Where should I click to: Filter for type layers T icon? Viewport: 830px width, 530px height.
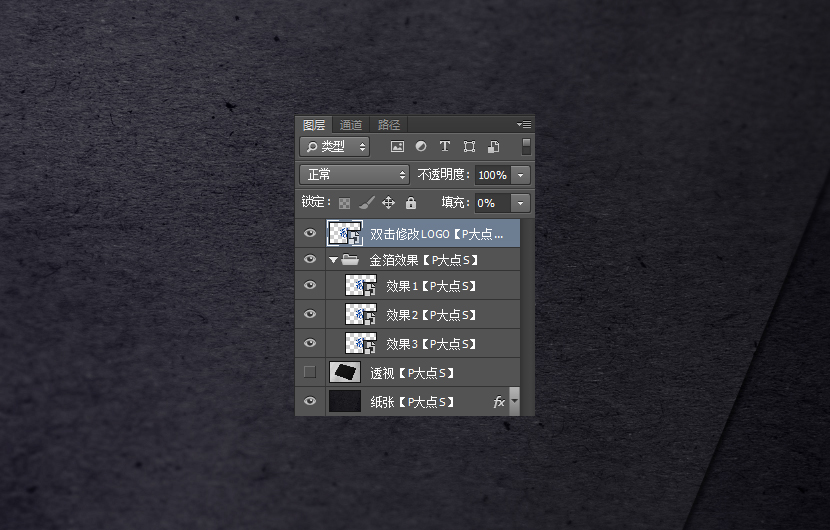(x=445, y=146)
